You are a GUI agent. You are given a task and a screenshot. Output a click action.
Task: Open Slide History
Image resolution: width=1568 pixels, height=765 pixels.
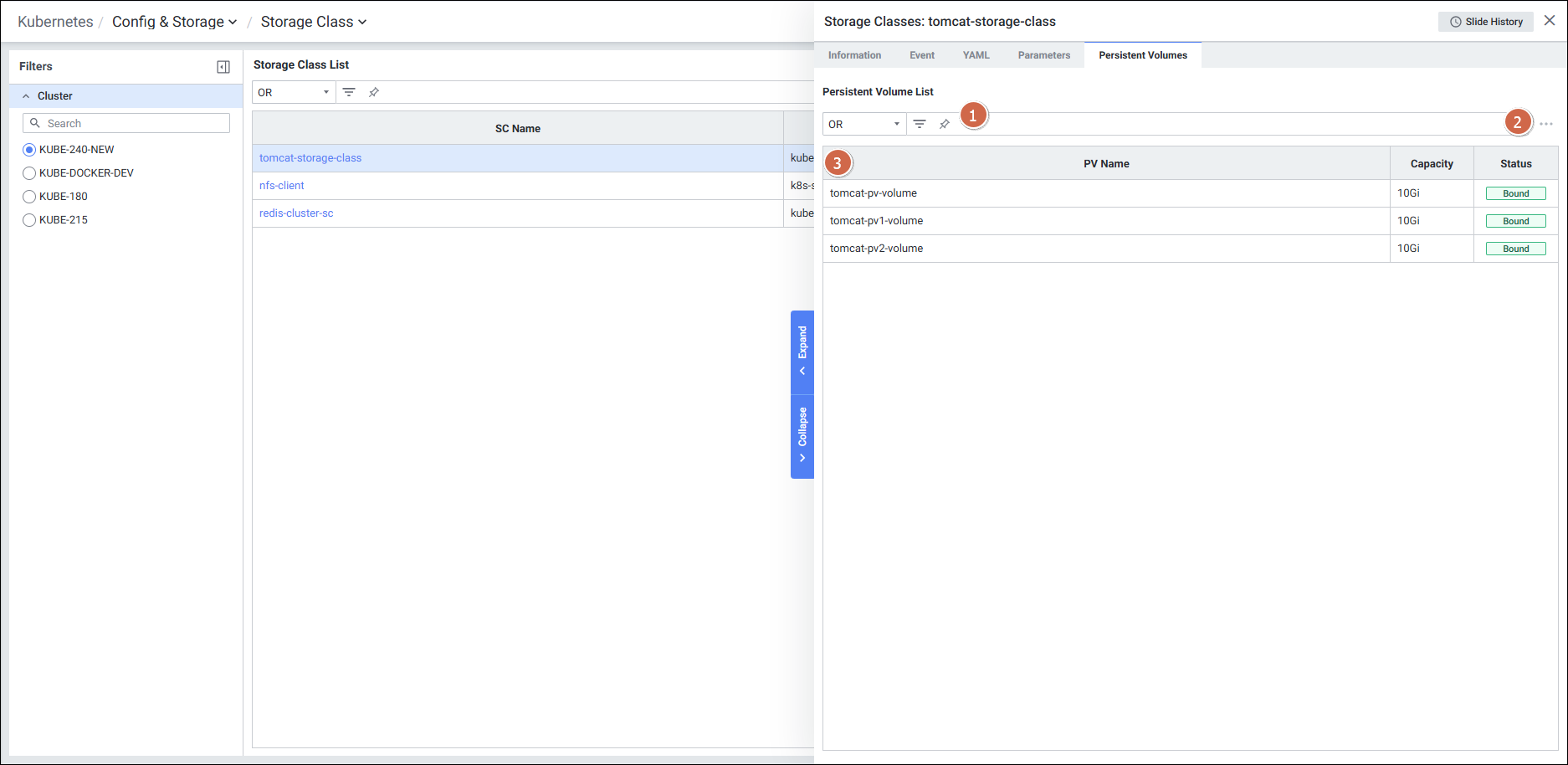1486,22
